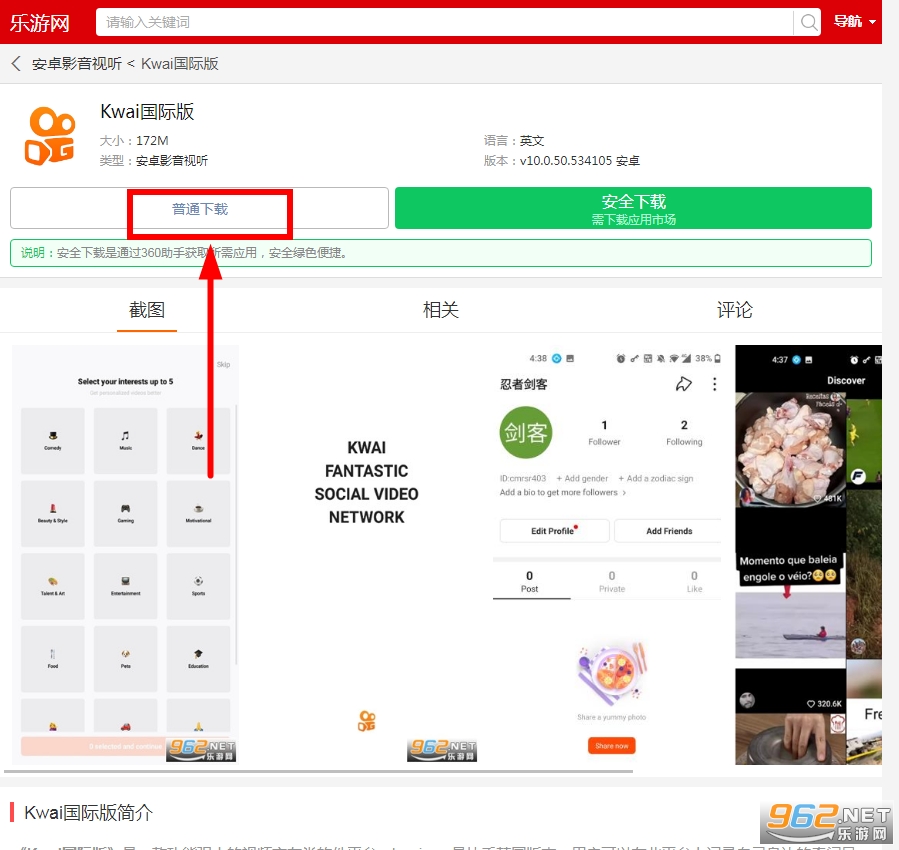Click the Kwai orange camera app icon

[x=50, y=136]
